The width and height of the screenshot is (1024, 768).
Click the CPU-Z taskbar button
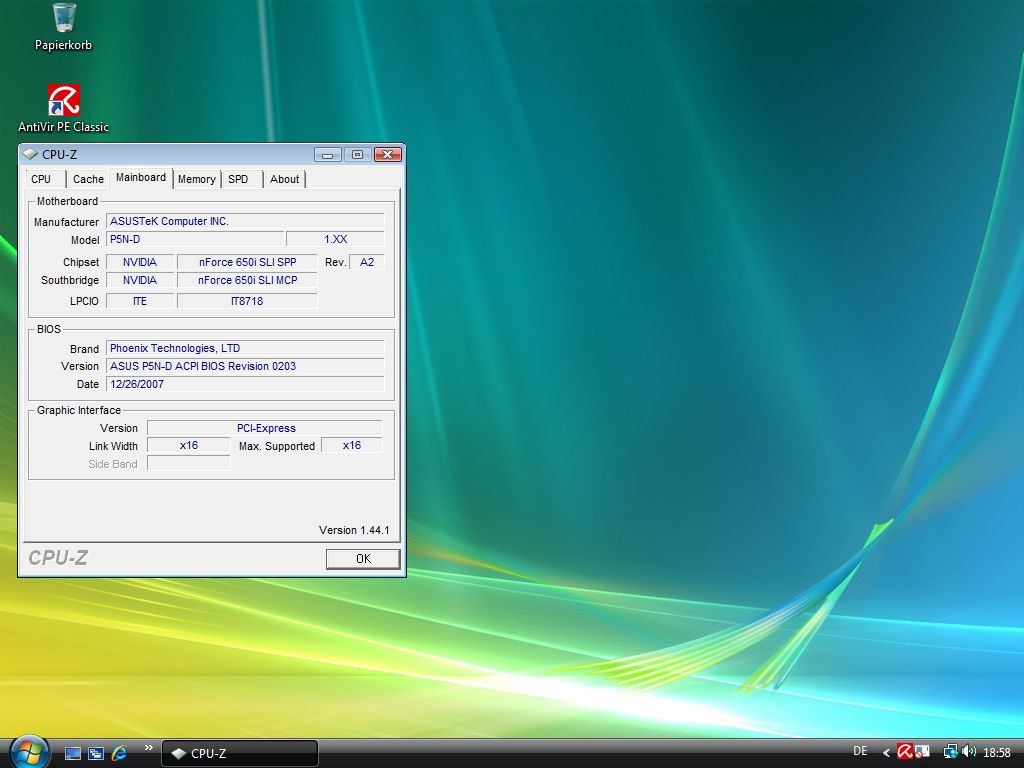click(x=240, y=753)
